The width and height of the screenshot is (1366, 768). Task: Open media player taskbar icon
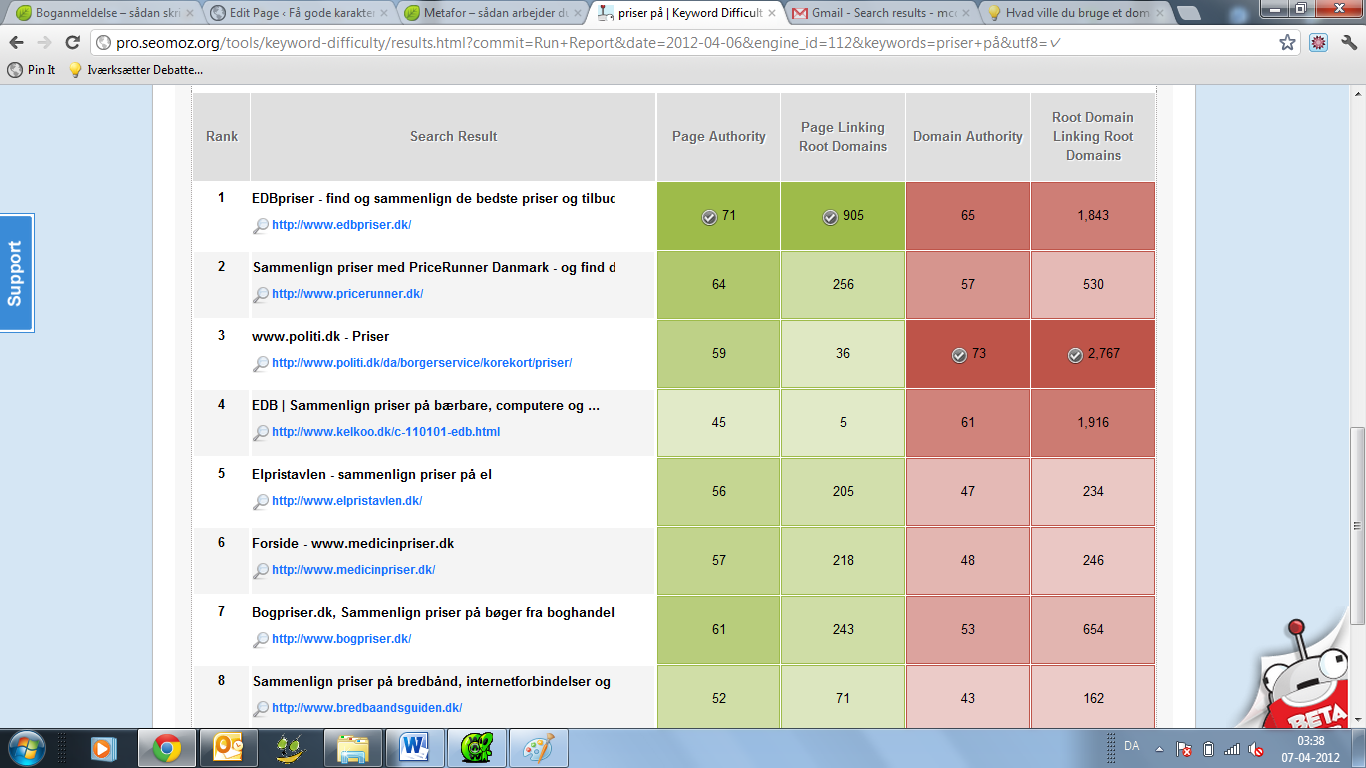point(103,748)
